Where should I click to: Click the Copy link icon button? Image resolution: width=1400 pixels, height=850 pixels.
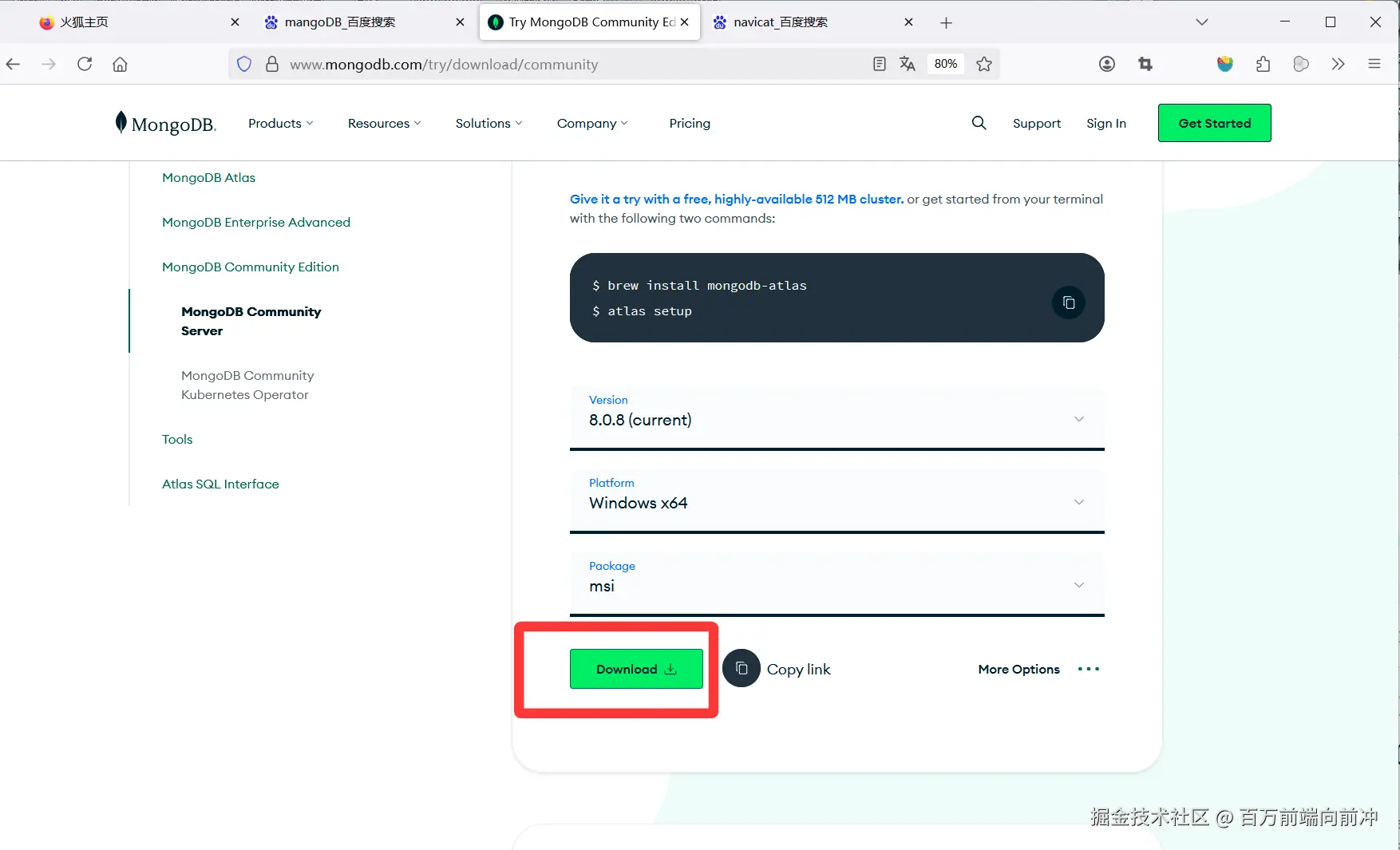tap(742, 669)
